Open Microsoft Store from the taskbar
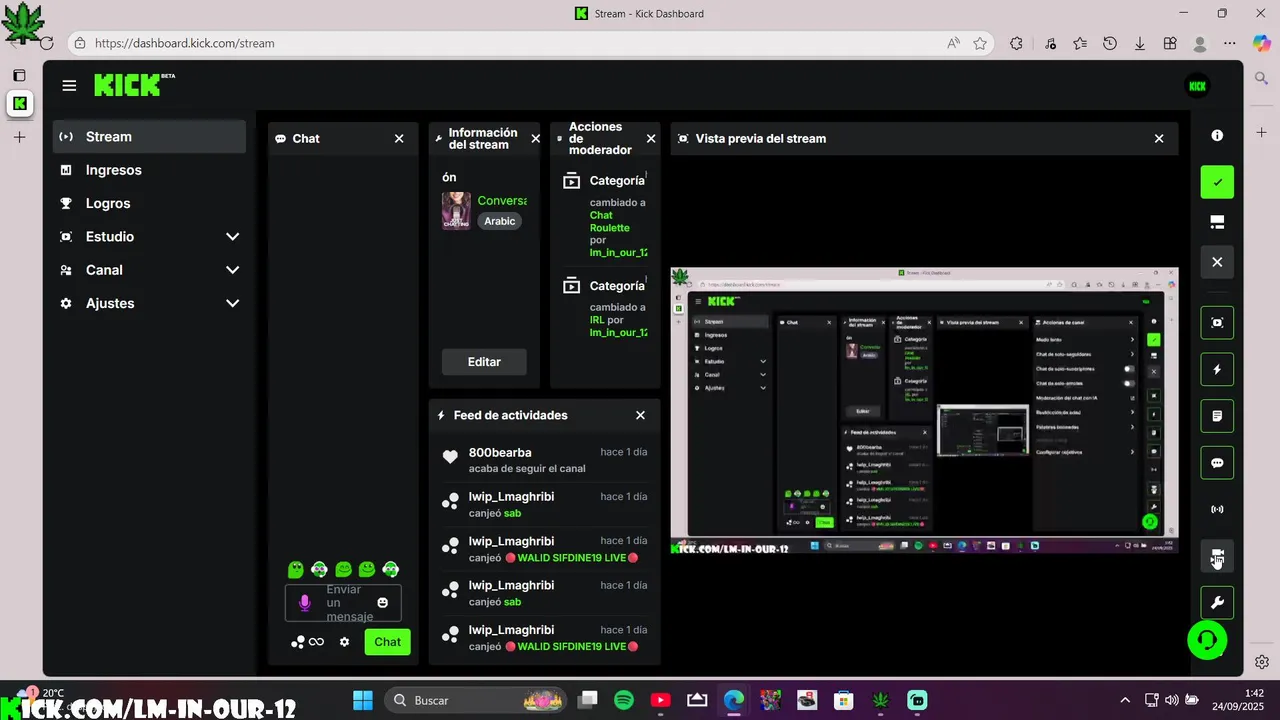The image size is (1280, 720). [x=843, y=700]
